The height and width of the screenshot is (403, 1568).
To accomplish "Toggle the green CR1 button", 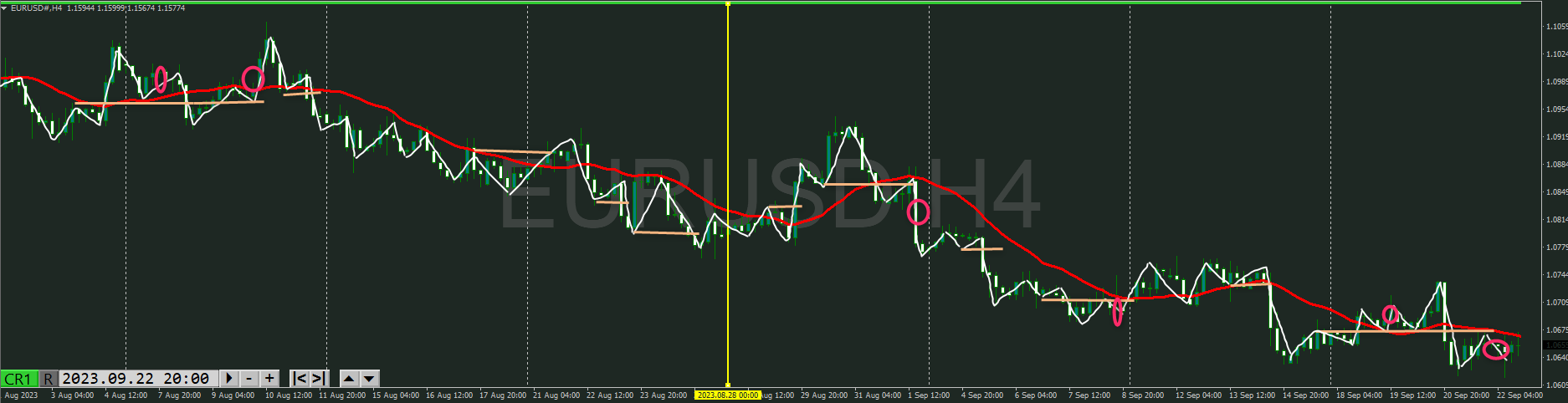I will tap(18, 379).
